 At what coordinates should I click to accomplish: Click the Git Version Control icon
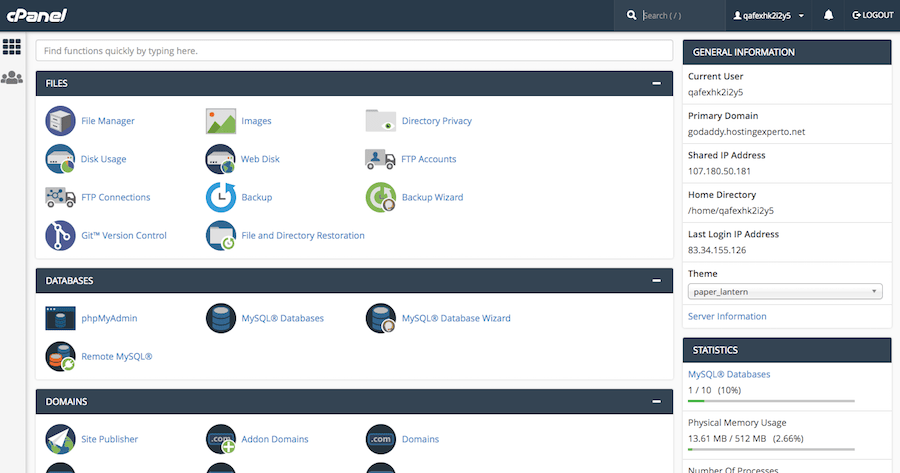(x=60, y=235)
